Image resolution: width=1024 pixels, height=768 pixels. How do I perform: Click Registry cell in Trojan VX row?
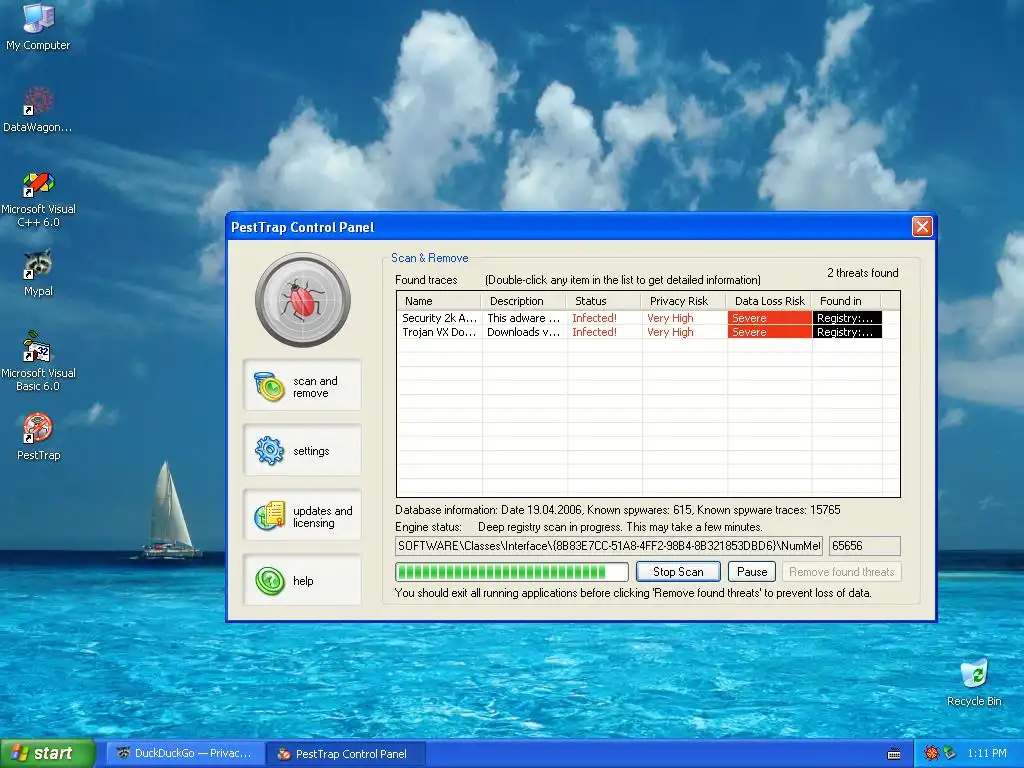coord(847,332)
